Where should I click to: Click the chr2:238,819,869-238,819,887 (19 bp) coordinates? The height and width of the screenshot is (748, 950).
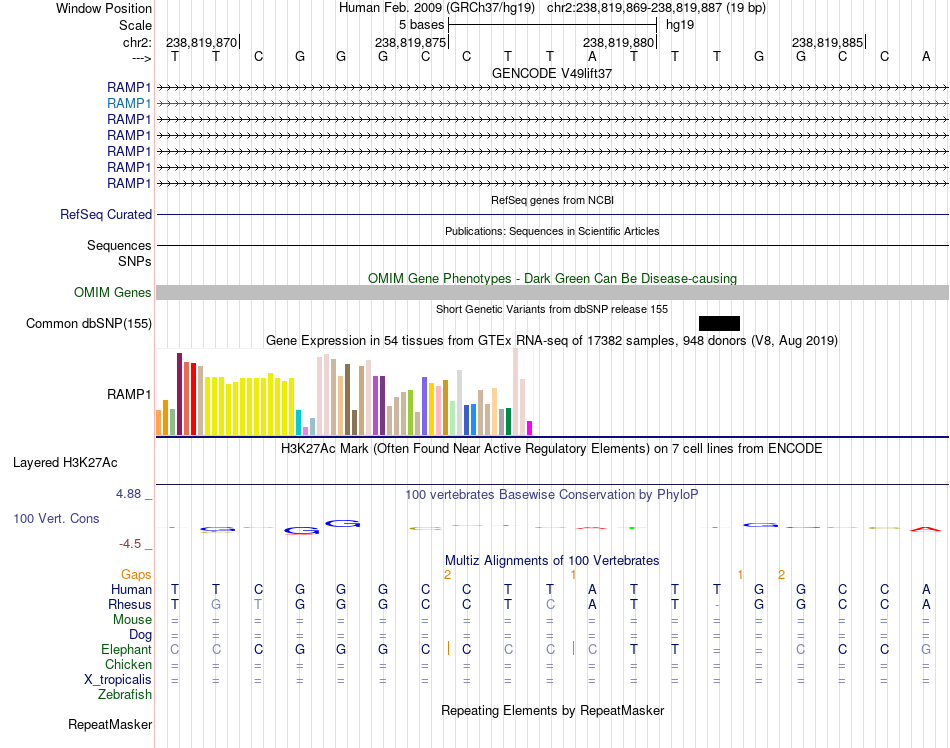pos(656,8)
